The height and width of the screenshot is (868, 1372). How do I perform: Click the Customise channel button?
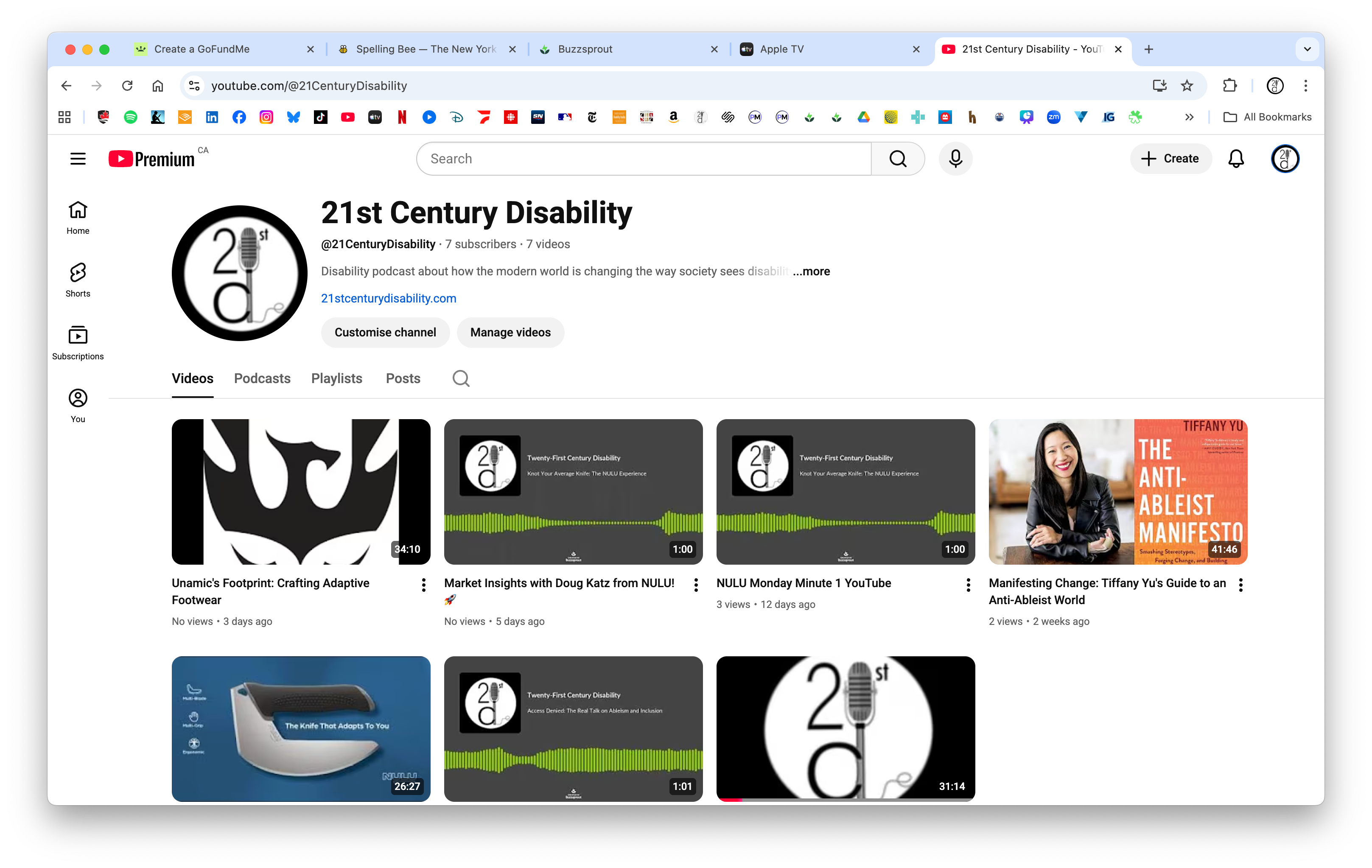tap(385, 332)
